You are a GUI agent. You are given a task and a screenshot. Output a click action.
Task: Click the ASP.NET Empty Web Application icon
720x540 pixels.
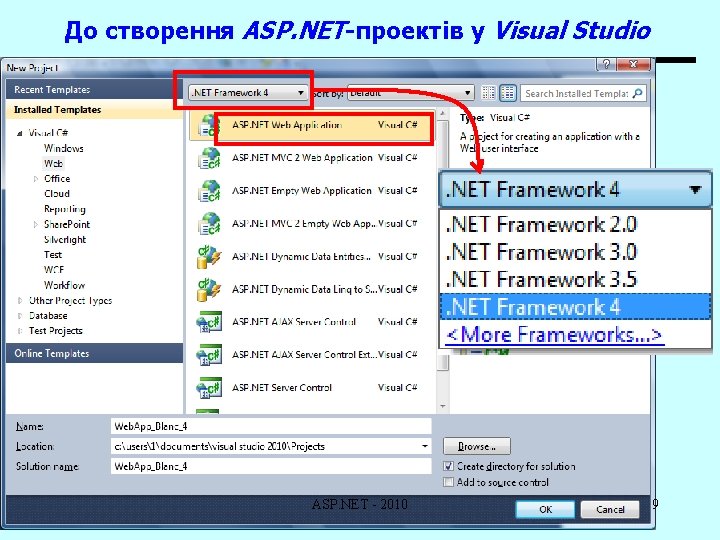tap(209, 191)
